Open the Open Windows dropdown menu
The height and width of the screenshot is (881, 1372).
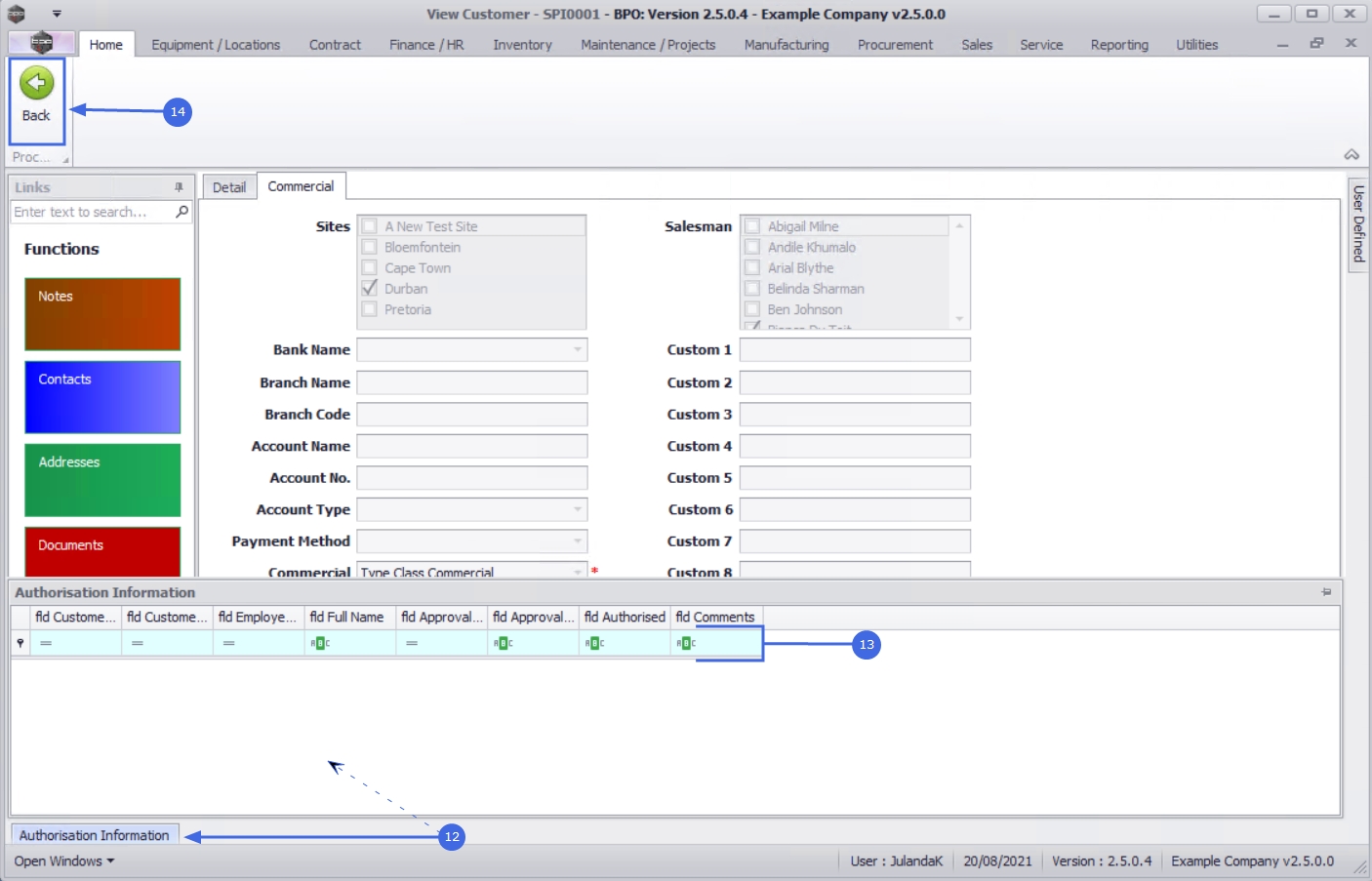64,861
